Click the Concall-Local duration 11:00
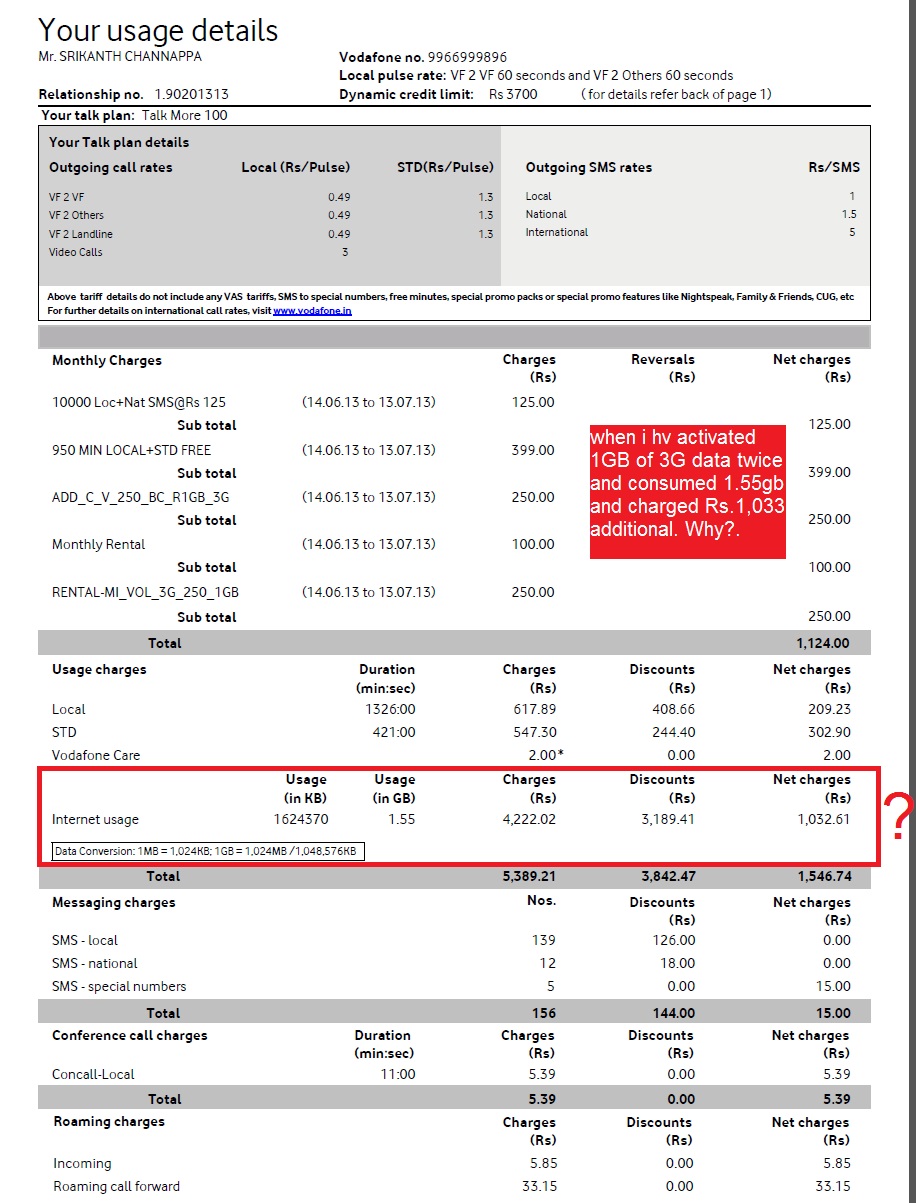Screen dimensions: 916x1203 [398, 1074]
